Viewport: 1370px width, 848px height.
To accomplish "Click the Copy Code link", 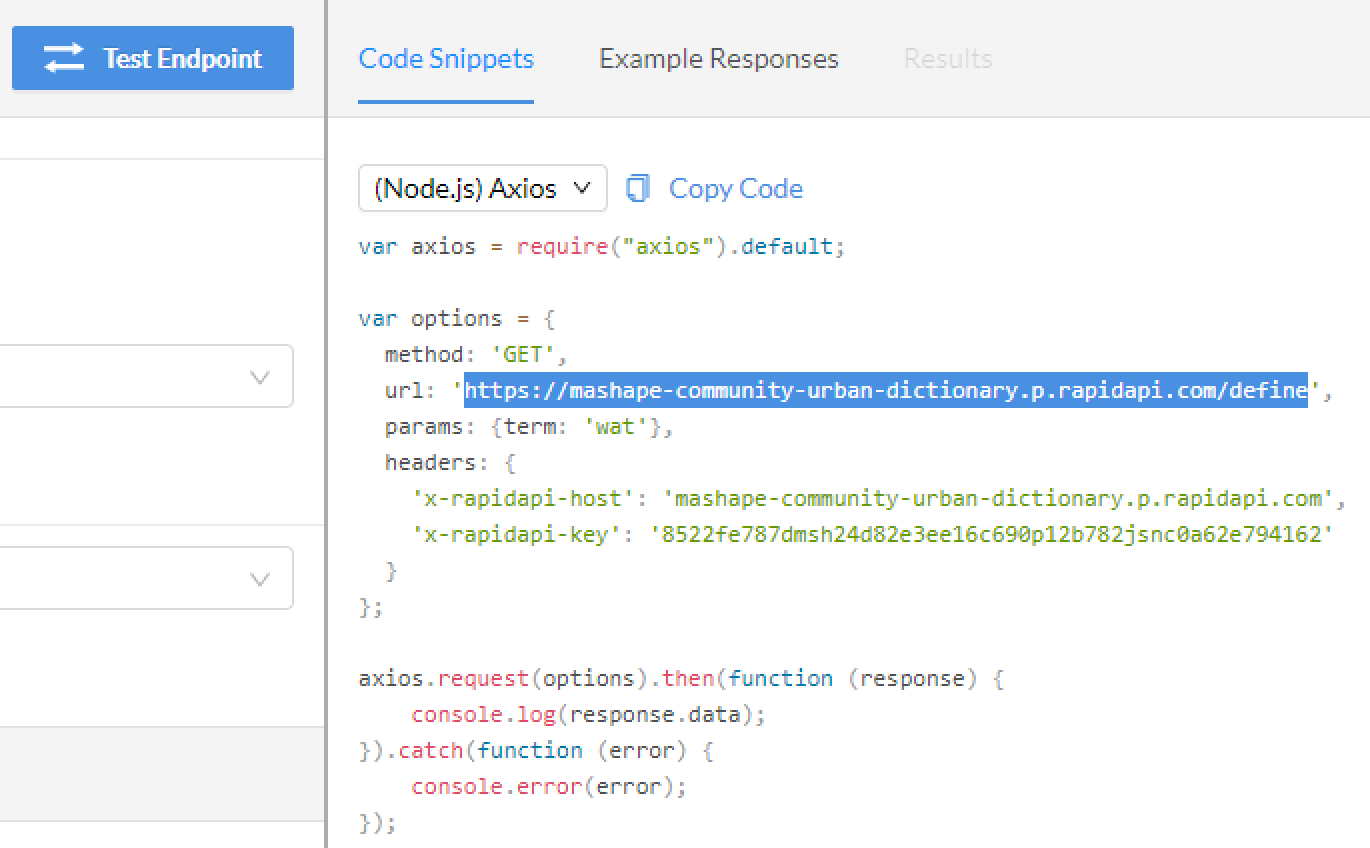I will 735,188.
